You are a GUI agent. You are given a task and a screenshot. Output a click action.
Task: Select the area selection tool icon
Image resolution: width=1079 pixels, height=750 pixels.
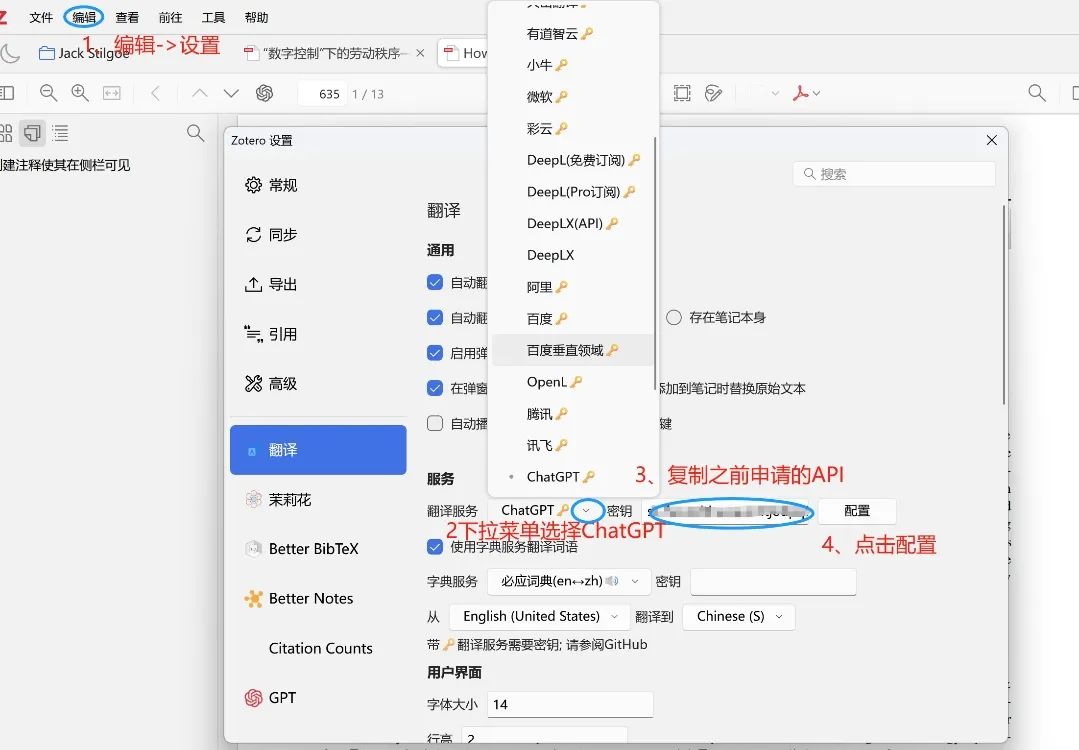(x=682, y=93)
